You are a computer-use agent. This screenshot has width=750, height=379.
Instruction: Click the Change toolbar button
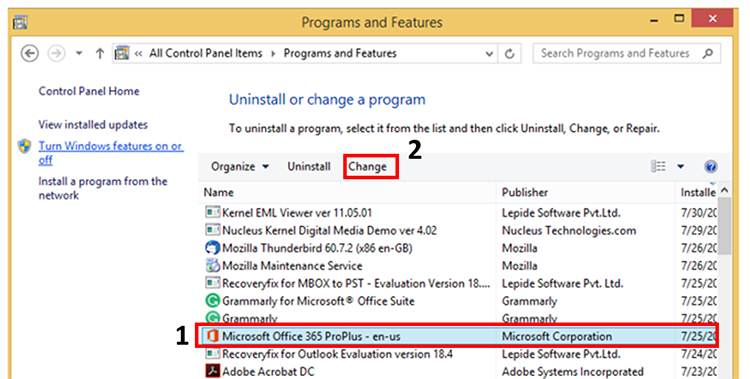pos(367,167)
